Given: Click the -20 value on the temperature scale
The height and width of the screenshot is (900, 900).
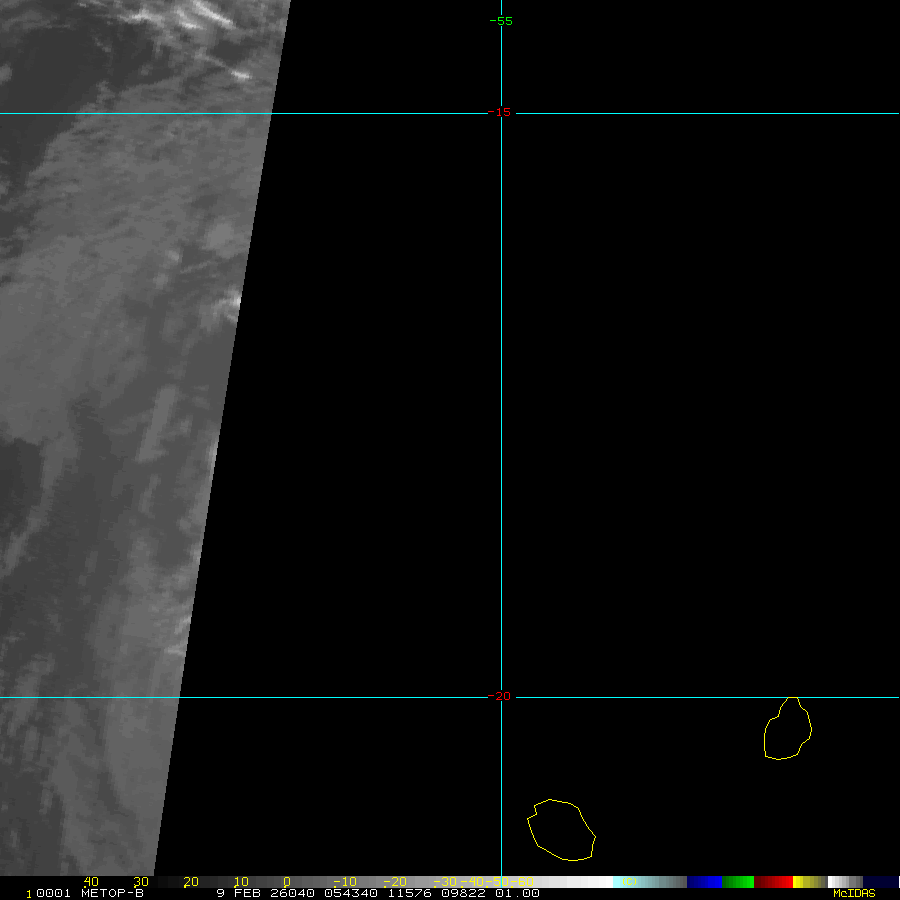Looking at the screenshot, I should click(x=394, y=882).
